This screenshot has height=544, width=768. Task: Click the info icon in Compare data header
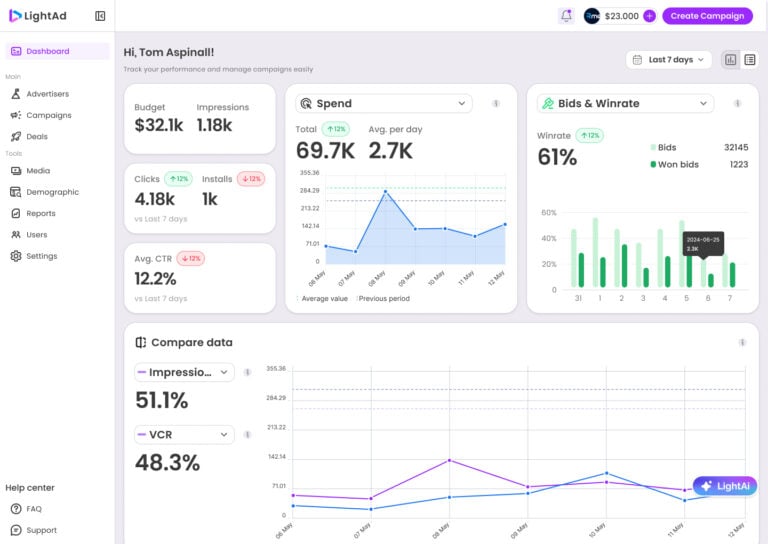click(x=742, y=342)
